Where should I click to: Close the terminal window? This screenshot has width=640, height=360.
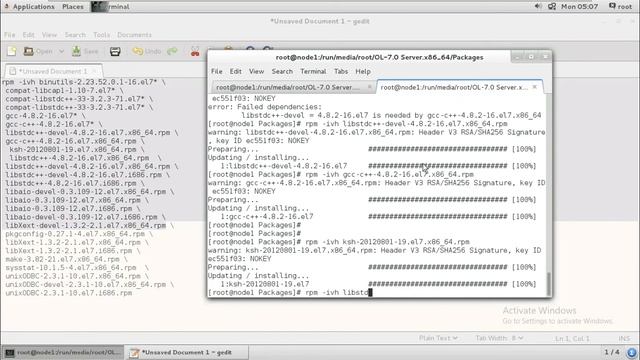(x=545, y=57)
